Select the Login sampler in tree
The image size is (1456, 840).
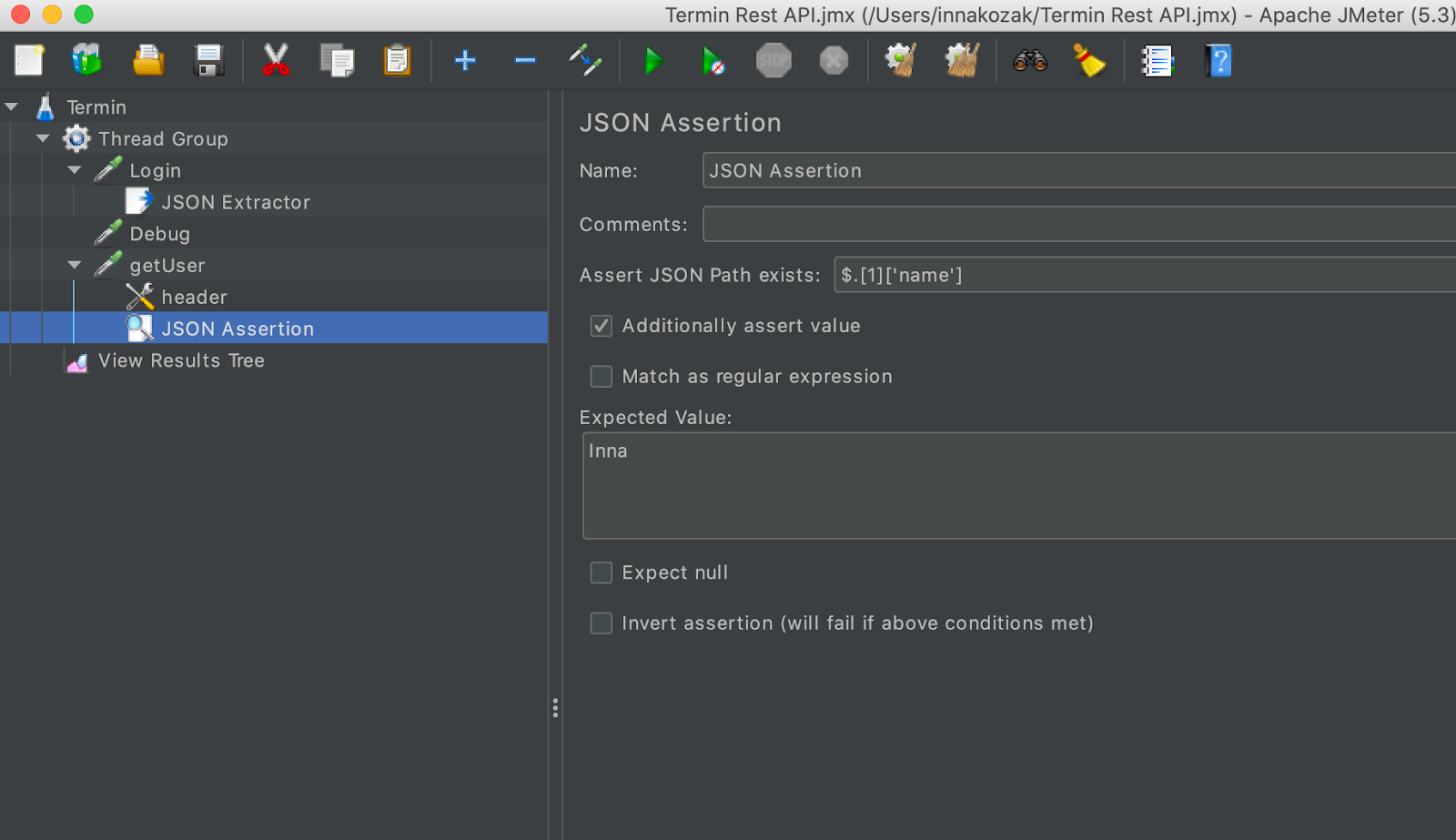tap(156, 171)
